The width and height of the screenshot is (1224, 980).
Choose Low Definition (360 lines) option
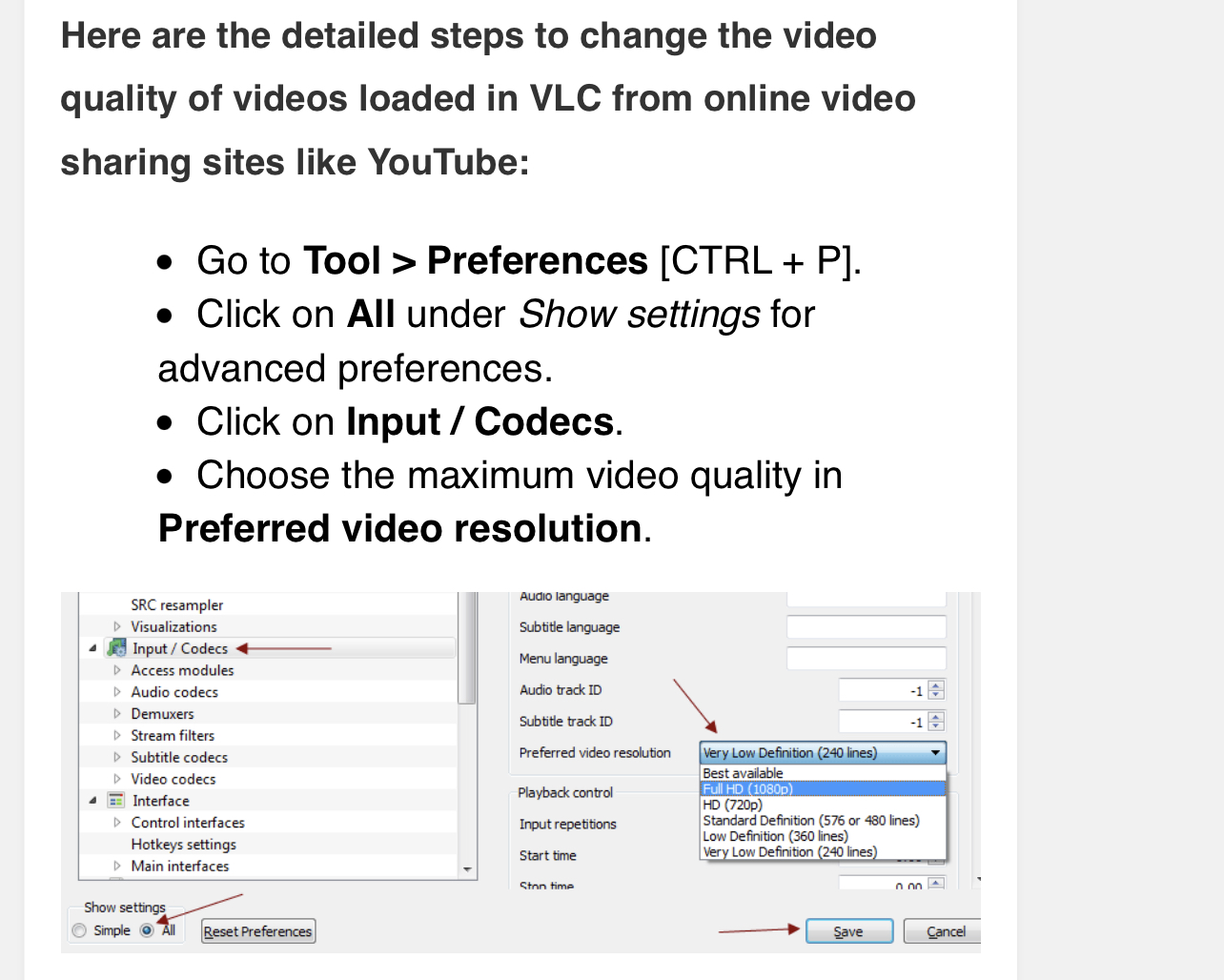[824, 836]
